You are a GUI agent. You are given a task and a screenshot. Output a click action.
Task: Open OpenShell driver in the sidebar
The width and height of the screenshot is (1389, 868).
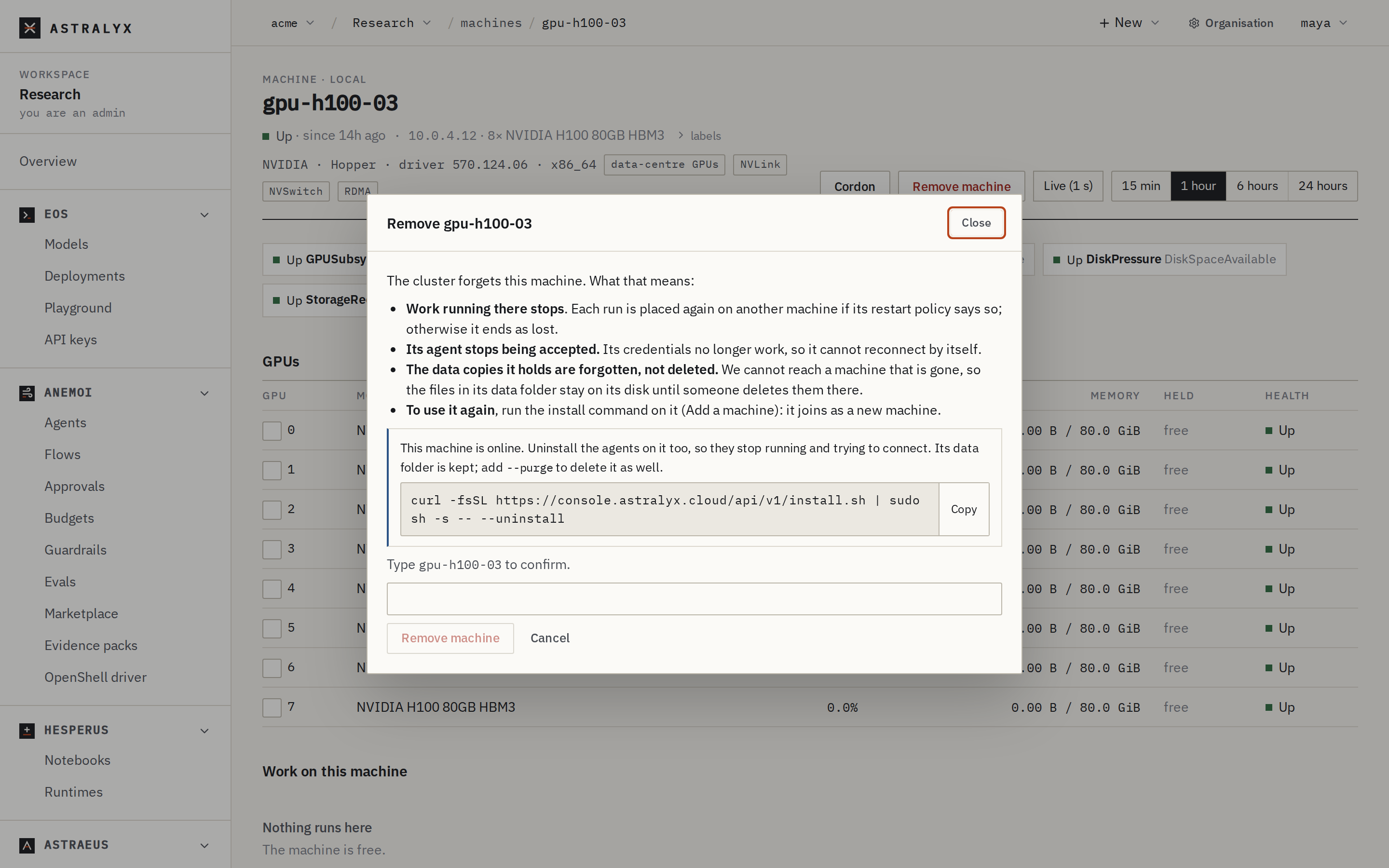(x=96, y=678)
